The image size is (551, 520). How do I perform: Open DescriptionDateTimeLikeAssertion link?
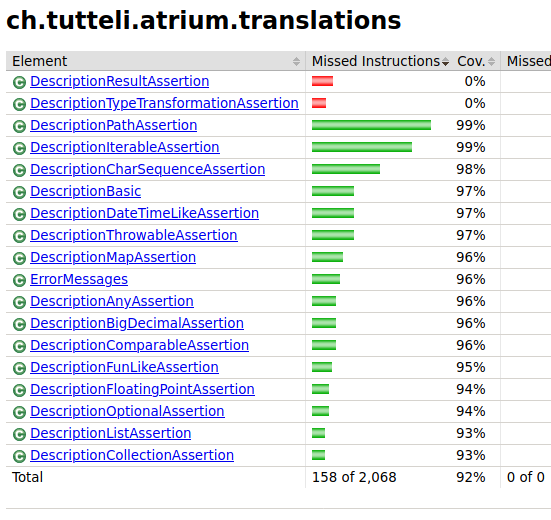[x=144, y=213]
